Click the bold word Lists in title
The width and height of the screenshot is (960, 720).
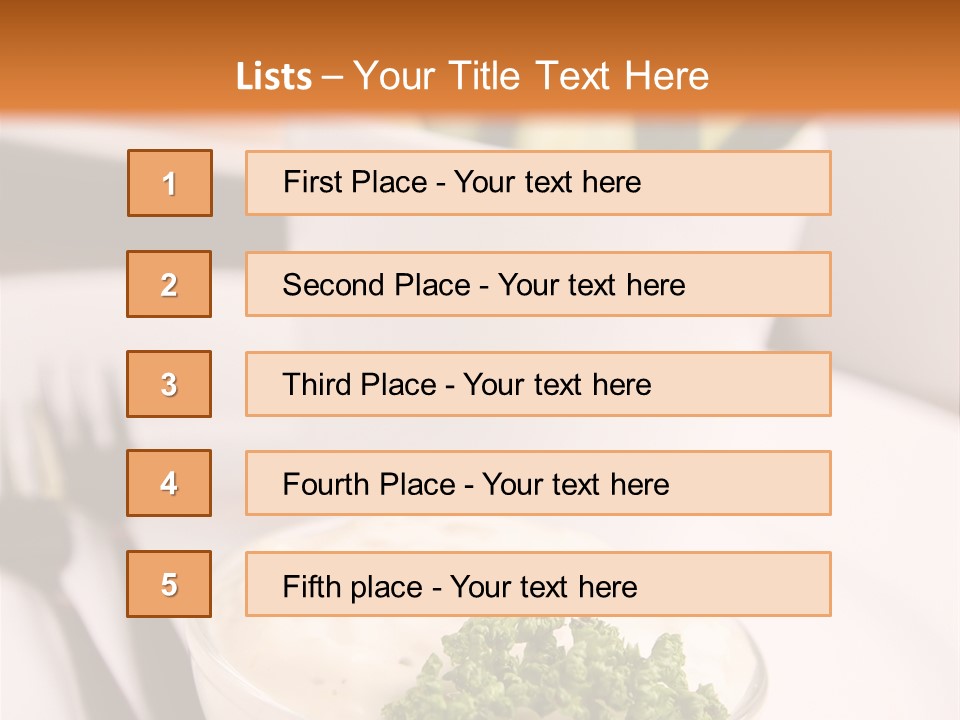coord(274,77)
